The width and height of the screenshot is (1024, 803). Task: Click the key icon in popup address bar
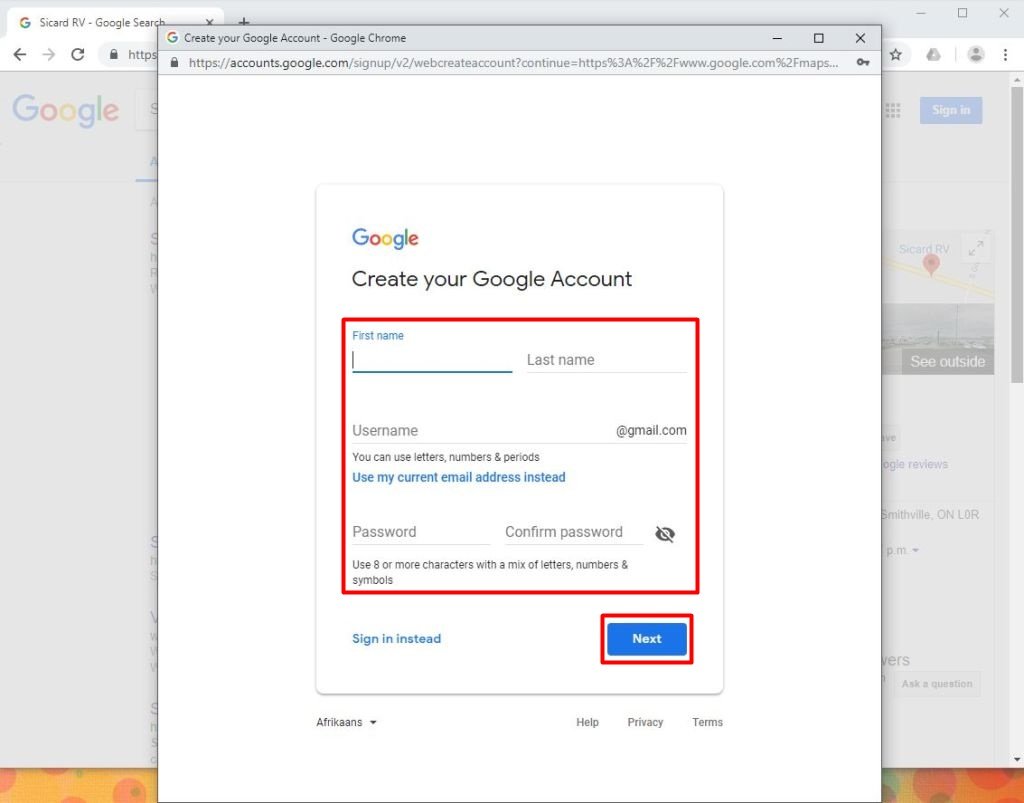click(x=863, y=62)
